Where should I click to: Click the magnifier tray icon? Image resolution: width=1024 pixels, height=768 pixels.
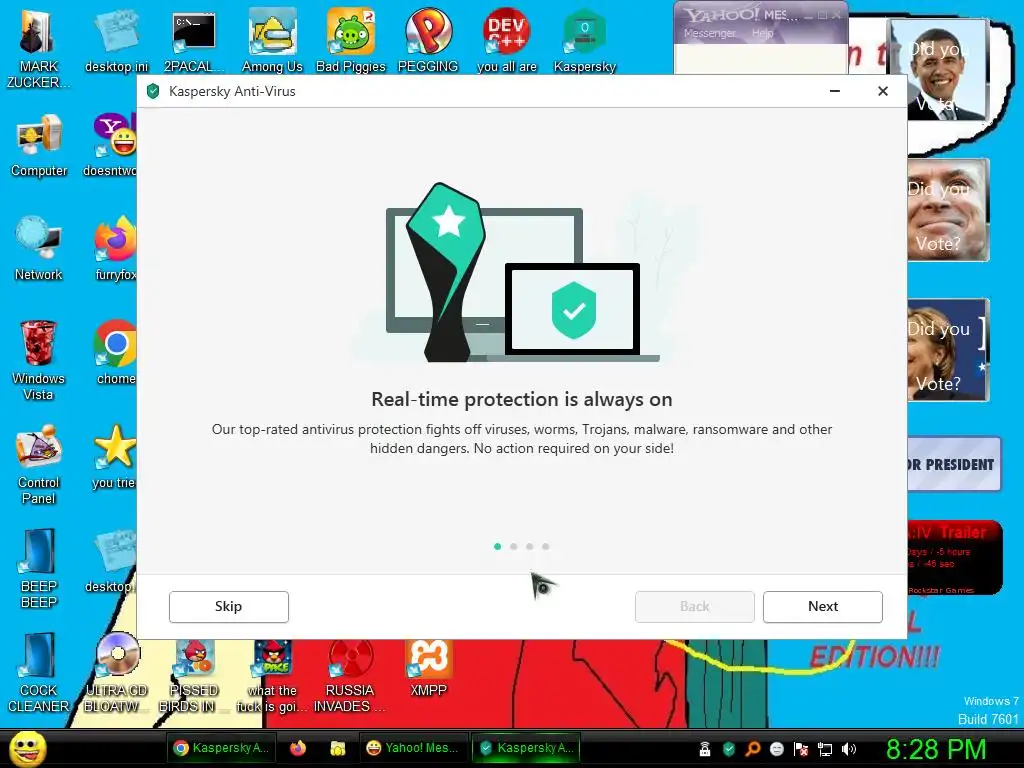click(752, 749)
